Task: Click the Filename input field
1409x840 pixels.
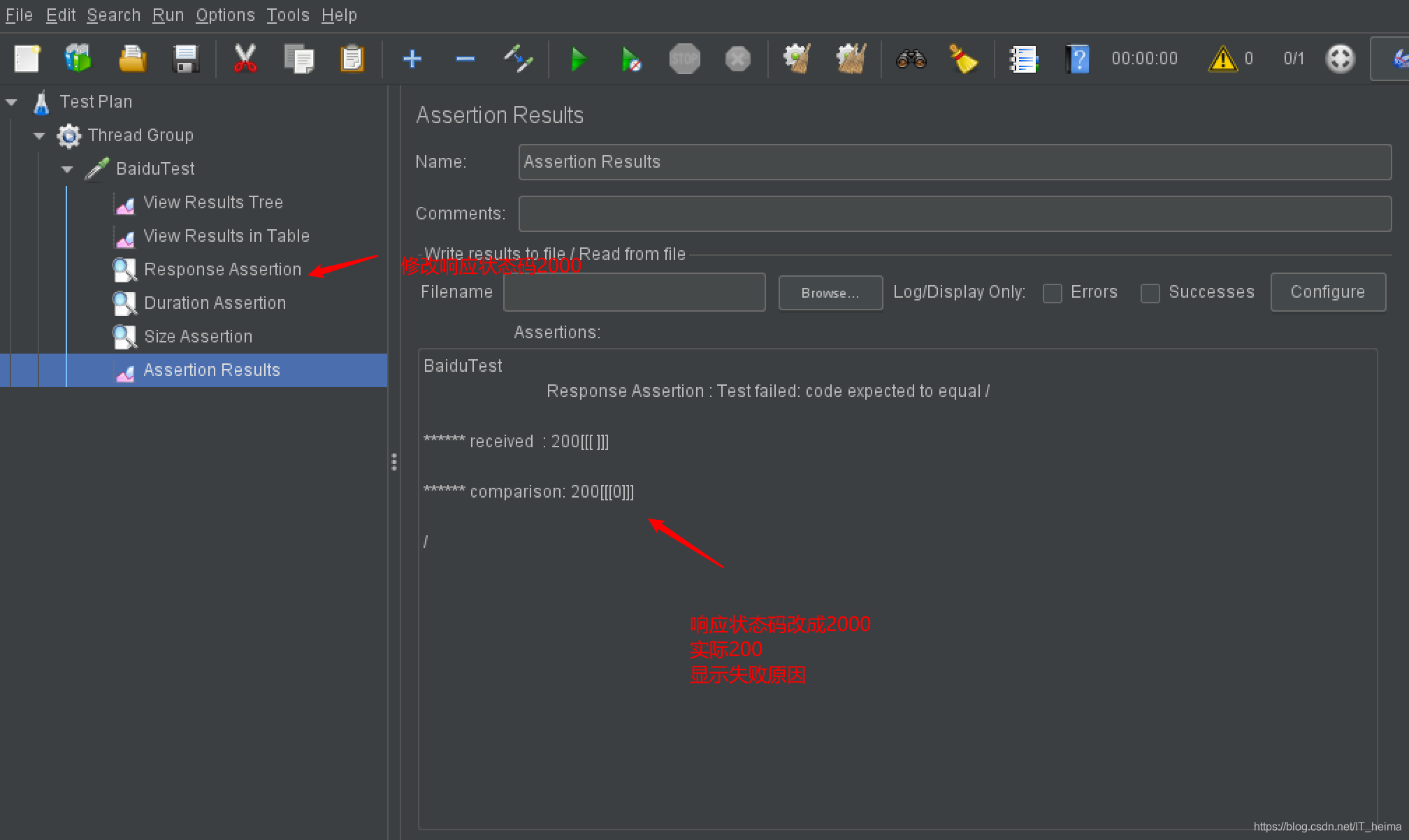Action: [635, 292]
